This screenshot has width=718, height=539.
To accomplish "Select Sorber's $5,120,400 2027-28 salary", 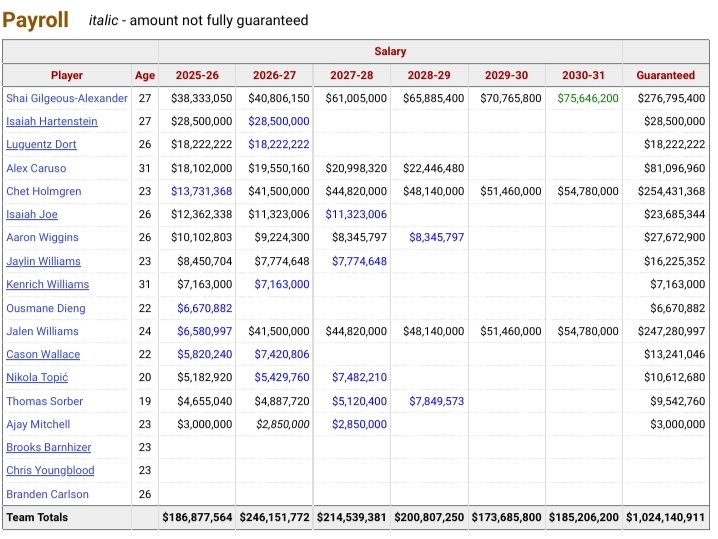I will pyautogui.click(x=359, y=401).
